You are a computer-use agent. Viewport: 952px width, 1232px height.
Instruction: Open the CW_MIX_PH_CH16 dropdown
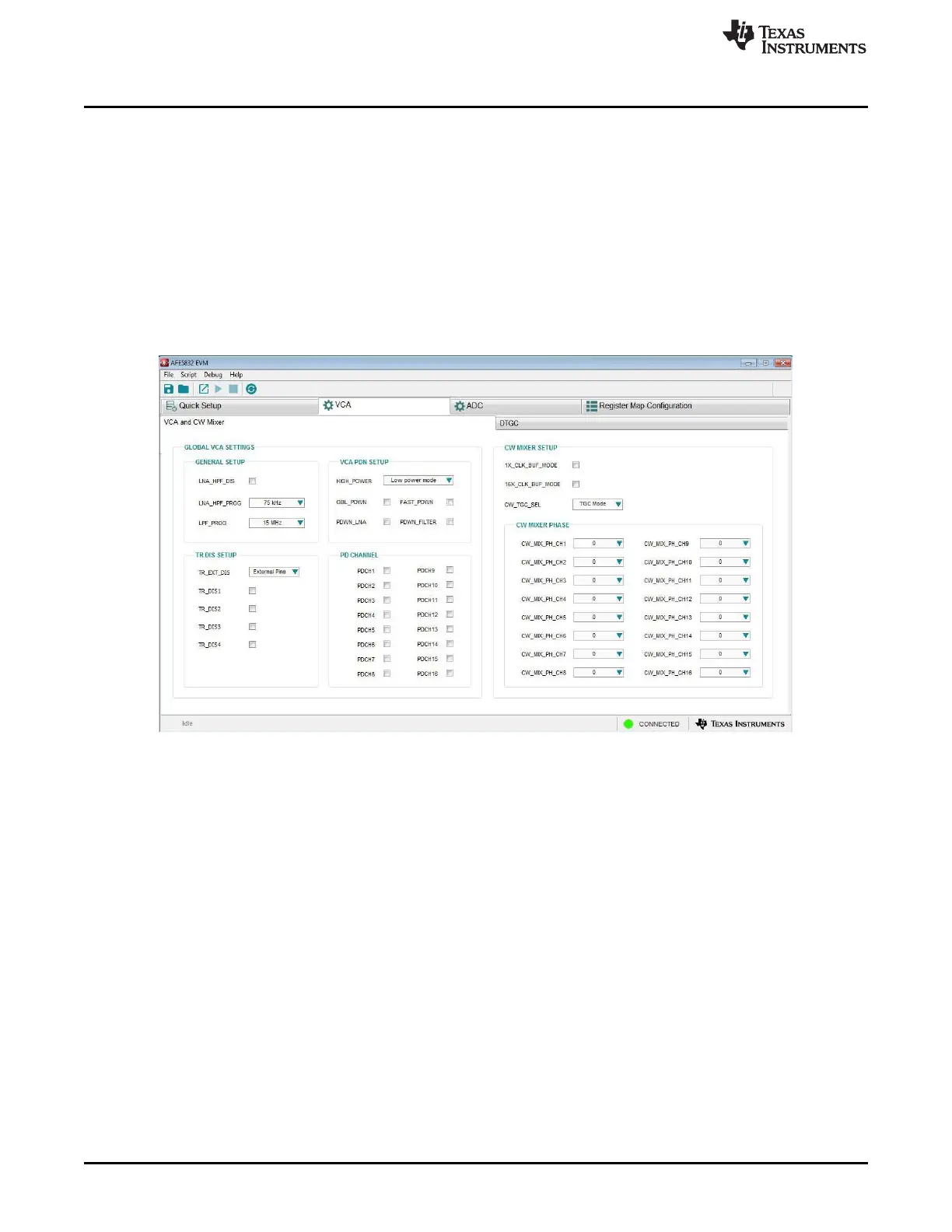pos(726,673)
